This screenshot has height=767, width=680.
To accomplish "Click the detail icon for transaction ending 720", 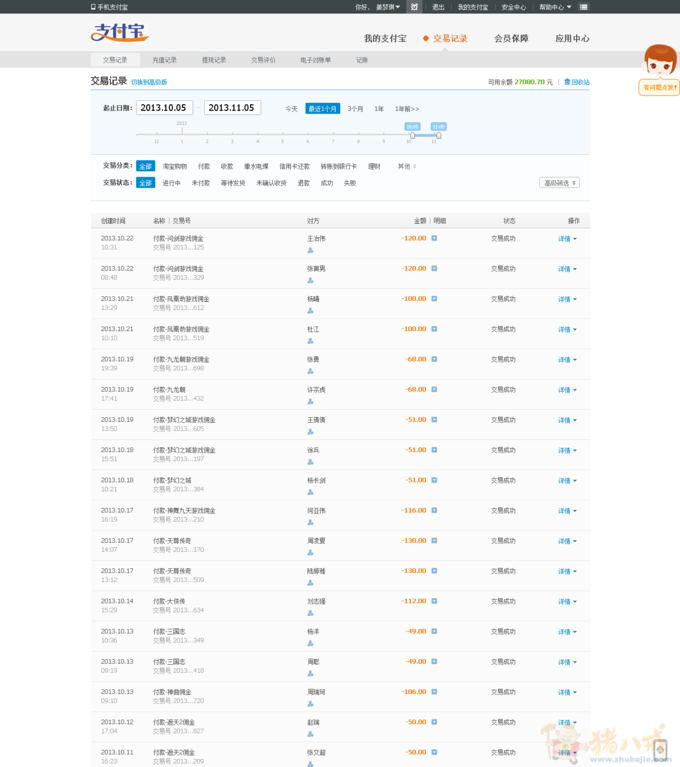I will [434, 692].
